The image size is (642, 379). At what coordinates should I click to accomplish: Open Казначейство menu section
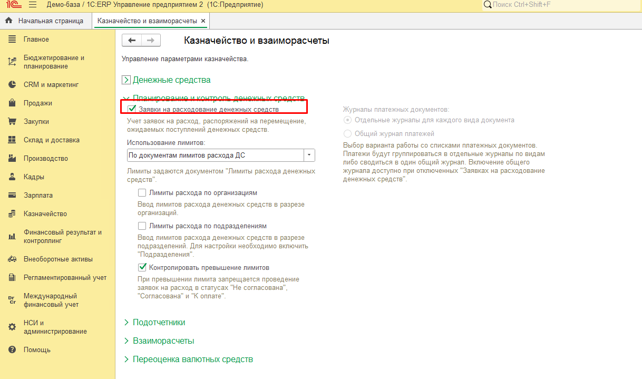click(45, 213)
